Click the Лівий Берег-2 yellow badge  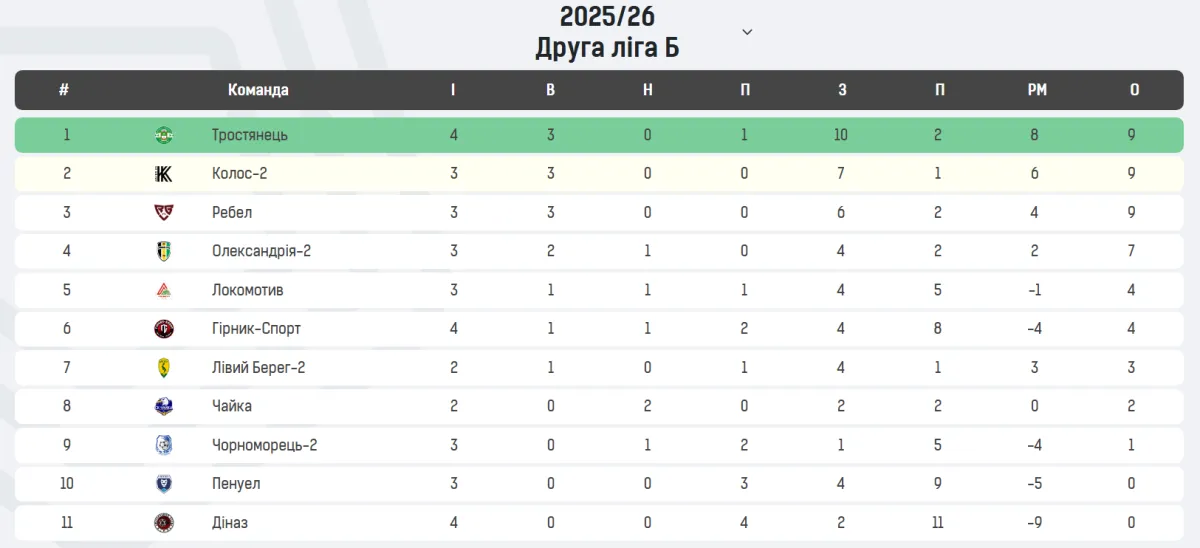163,368
